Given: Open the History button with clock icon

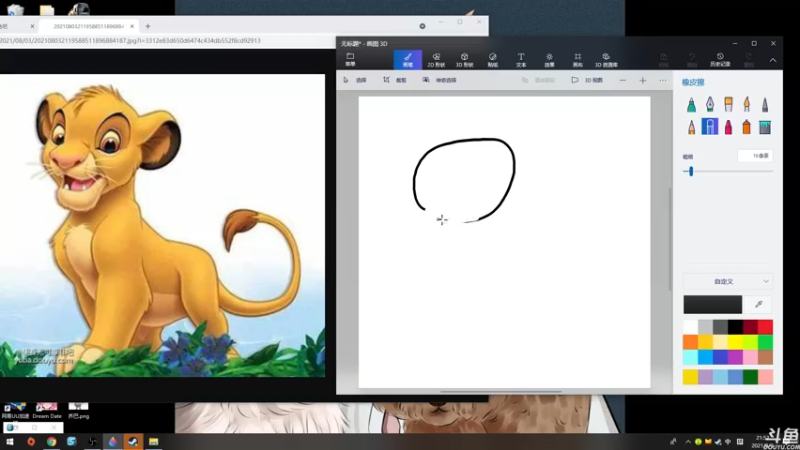Looking at the screenshot, I should pos(720,60).
